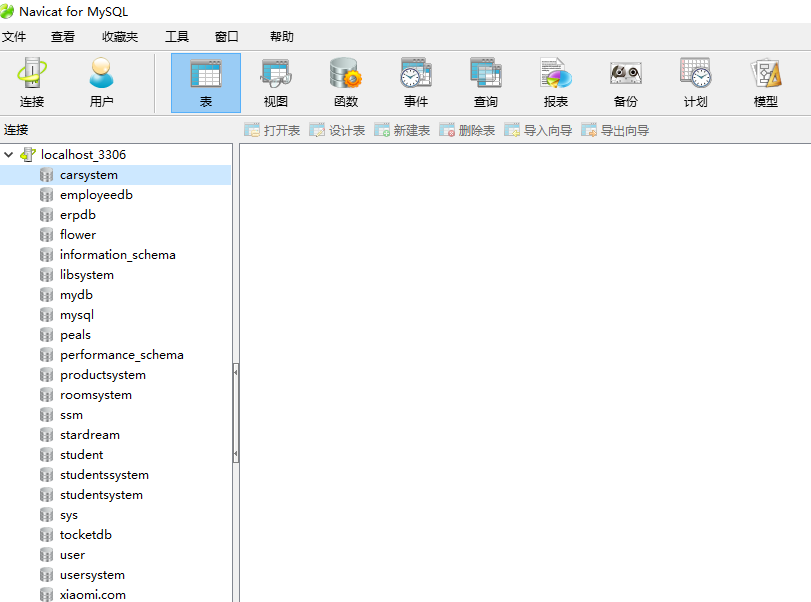Click the 函数 (Functions) icon
Image resolution: width=811 pixels, height=602 pixels.
tap(345, 82)
